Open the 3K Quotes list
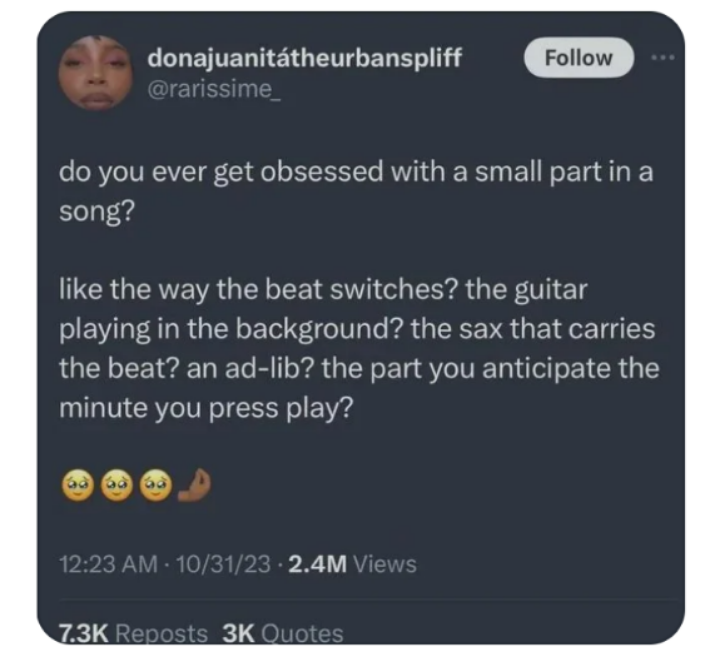Image resolution: width=720 pixels, height=652 pixels. pyautogui.click(x=283, y=634)
